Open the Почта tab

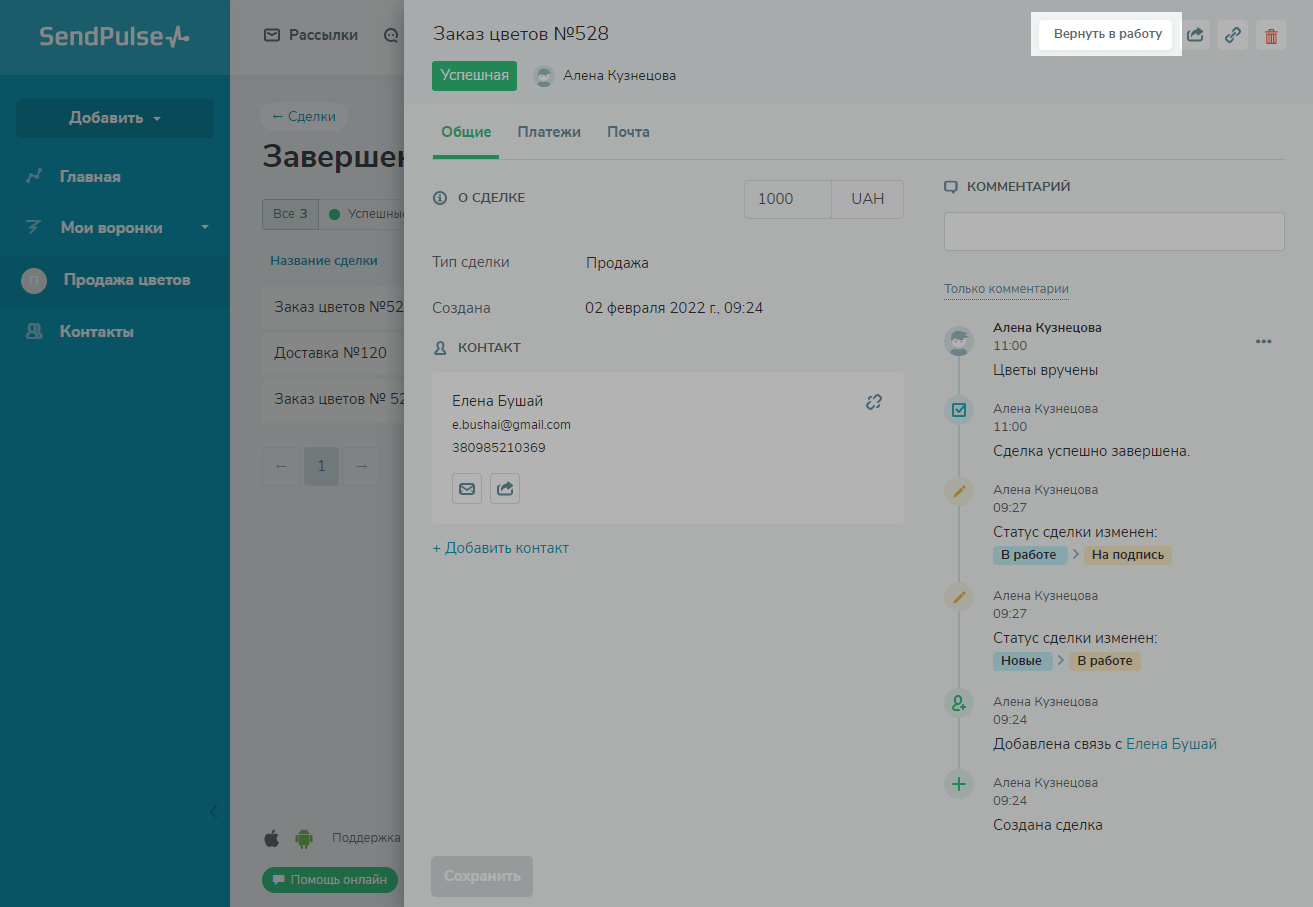628,132
